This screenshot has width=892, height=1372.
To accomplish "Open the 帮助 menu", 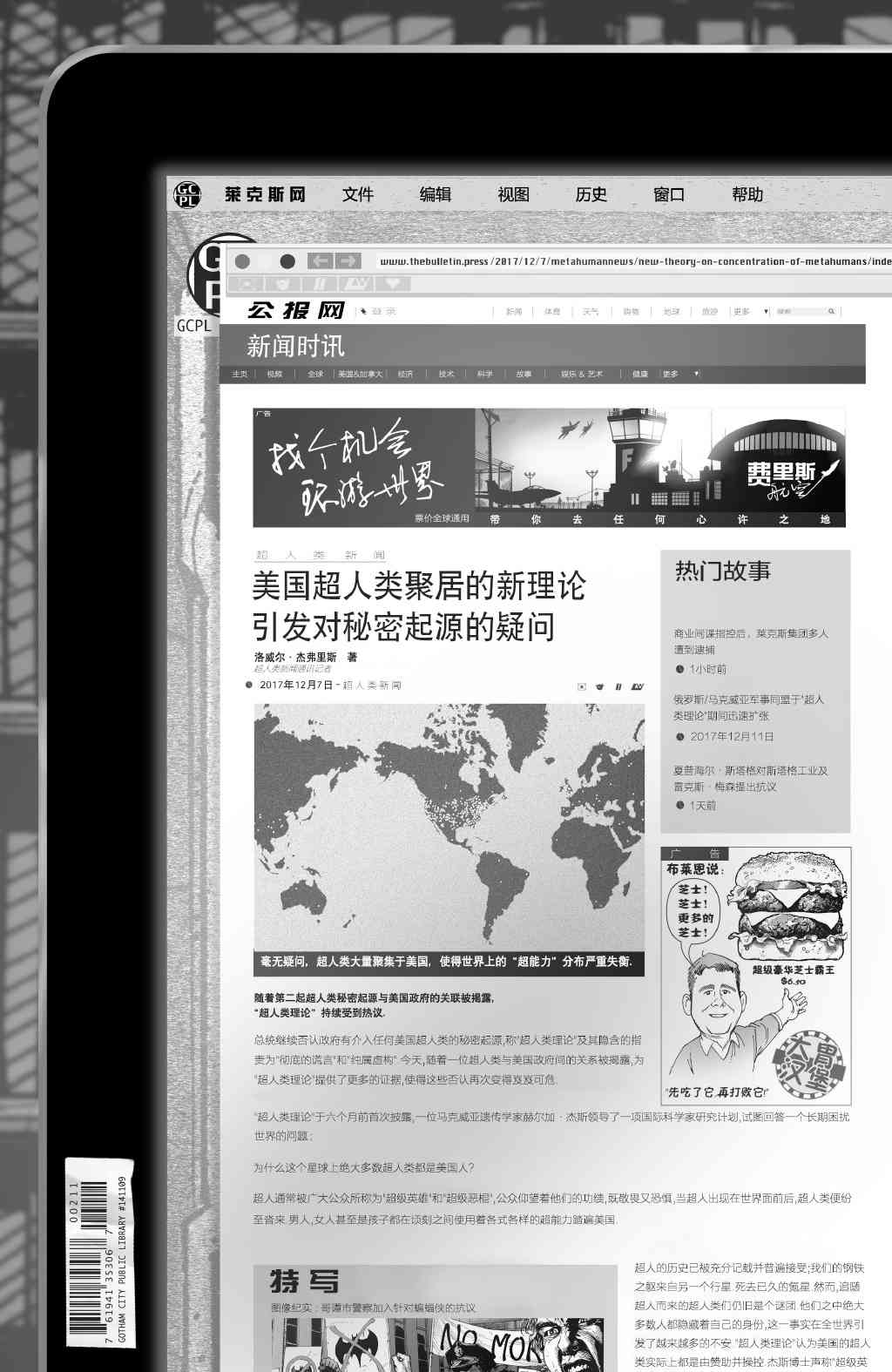I will (x=747, y=194).
